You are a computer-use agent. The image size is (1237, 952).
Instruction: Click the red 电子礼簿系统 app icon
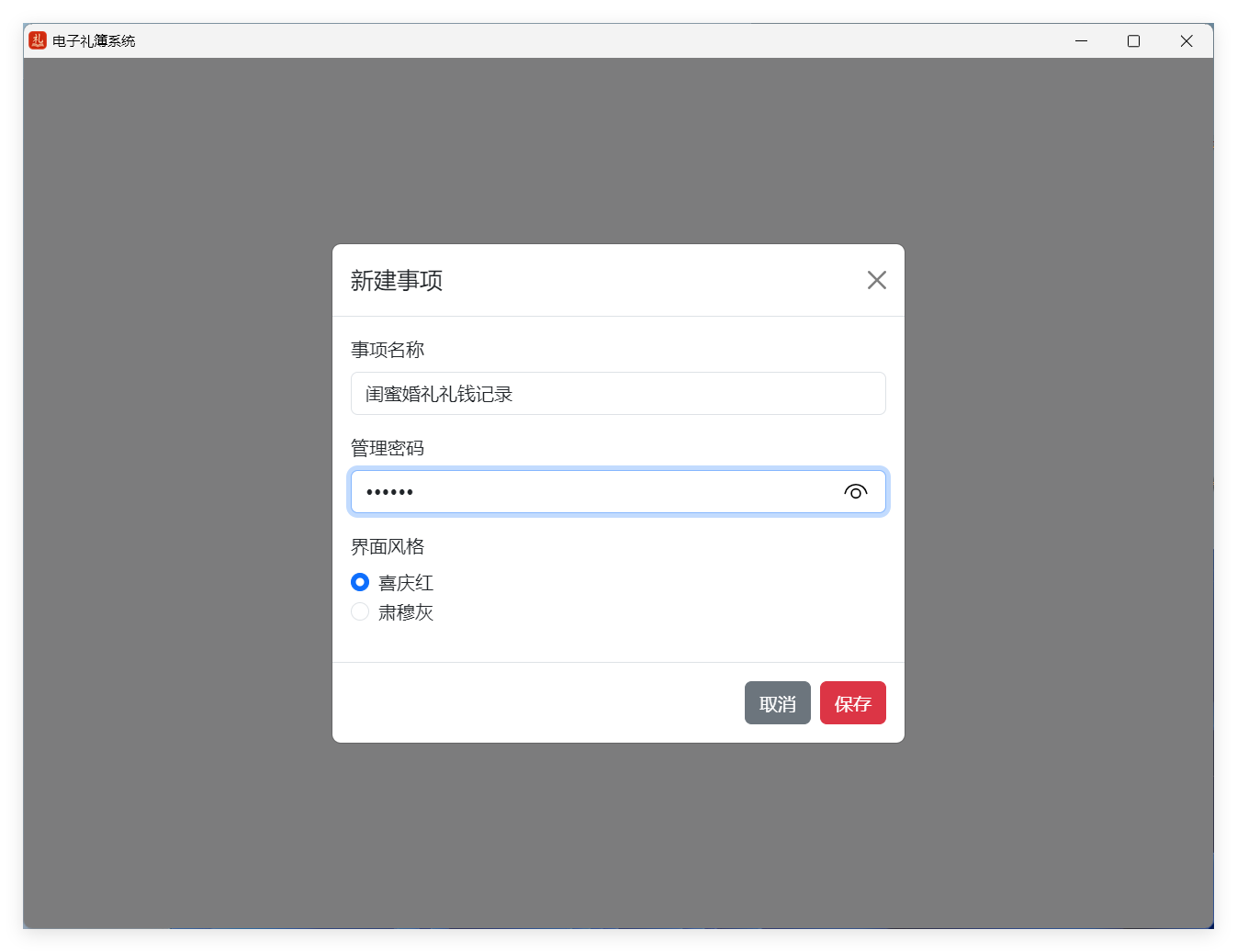[38, 40]
